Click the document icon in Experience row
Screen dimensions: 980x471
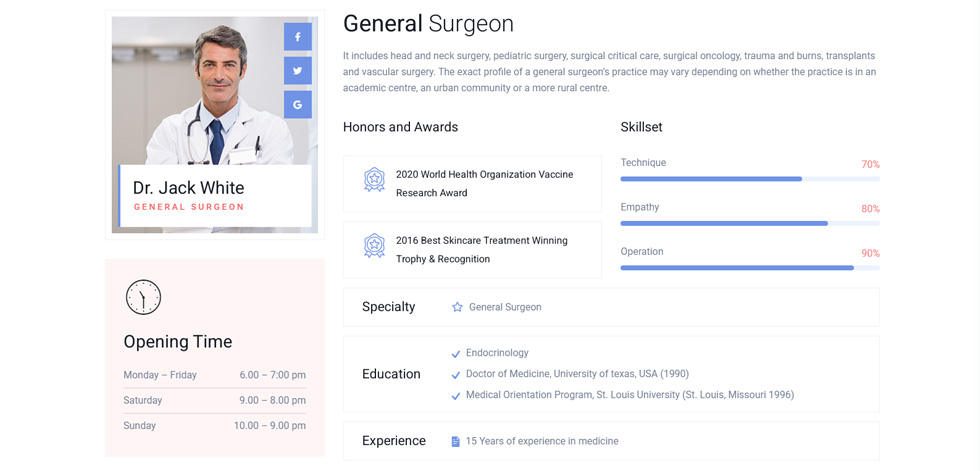[456, 442]
